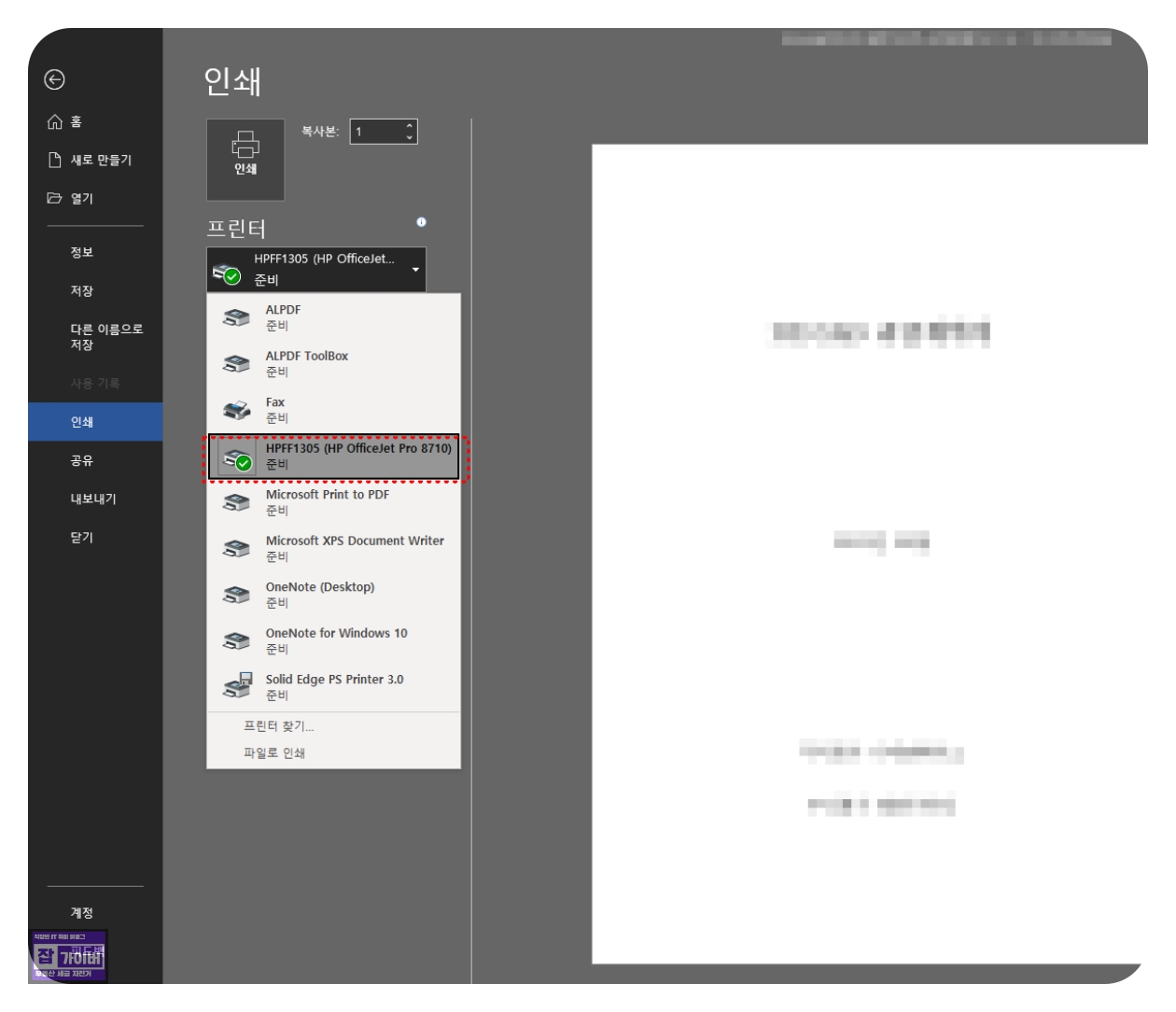The height and width of the screenshot is (1012, 1176).
Task: Select OneNote for Windows 10 name
Action: (337, 633)
